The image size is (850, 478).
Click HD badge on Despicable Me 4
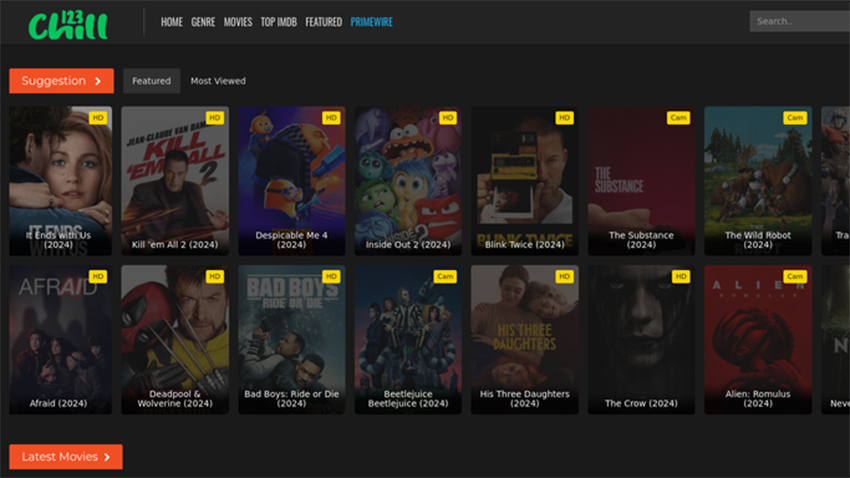(x=331, y=118)
